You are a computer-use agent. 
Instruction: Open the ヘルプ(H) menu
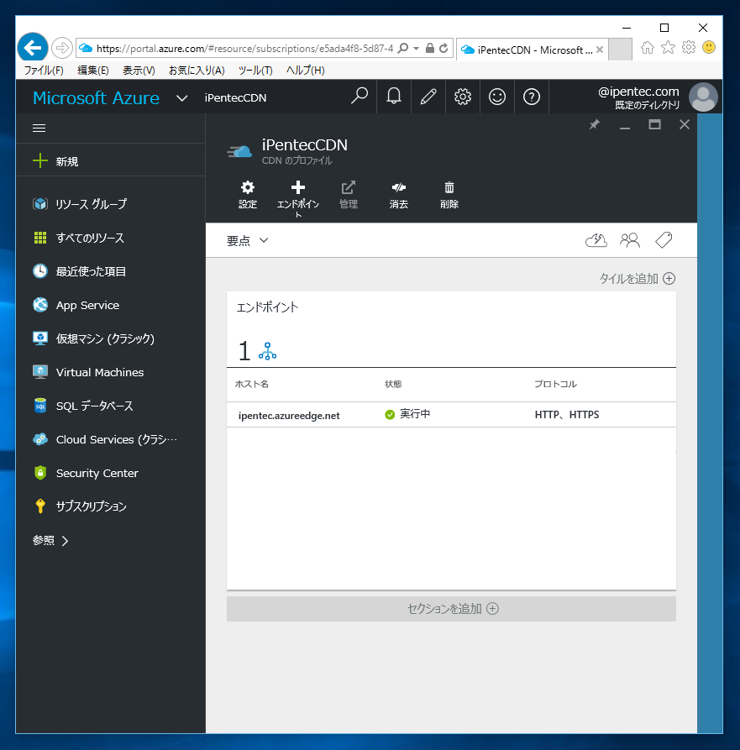point(305,70)
